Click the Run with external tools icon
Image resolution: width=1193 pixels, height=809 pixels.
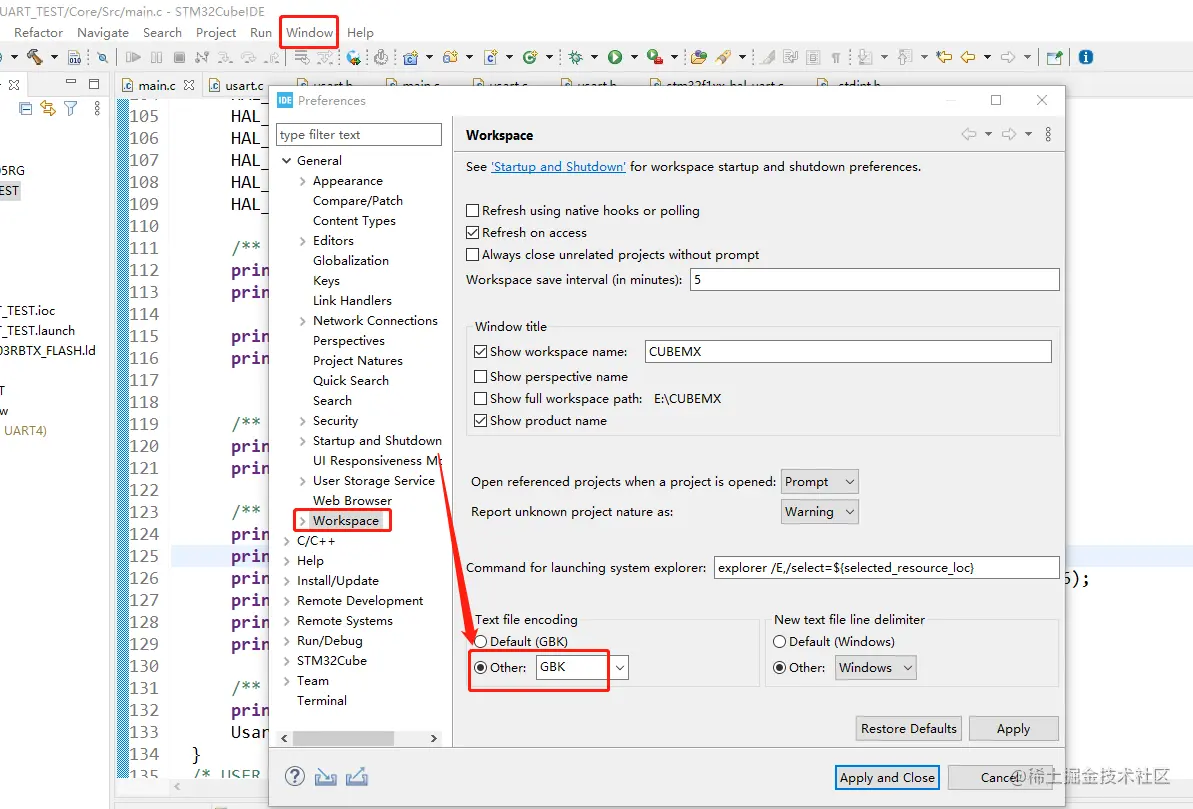pyautogui.click(x=654, y=57)
